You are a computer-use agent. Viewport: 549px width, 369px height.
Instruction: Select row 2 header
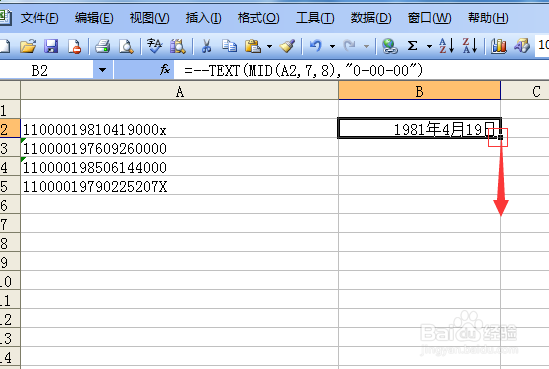tap(10, 129)
